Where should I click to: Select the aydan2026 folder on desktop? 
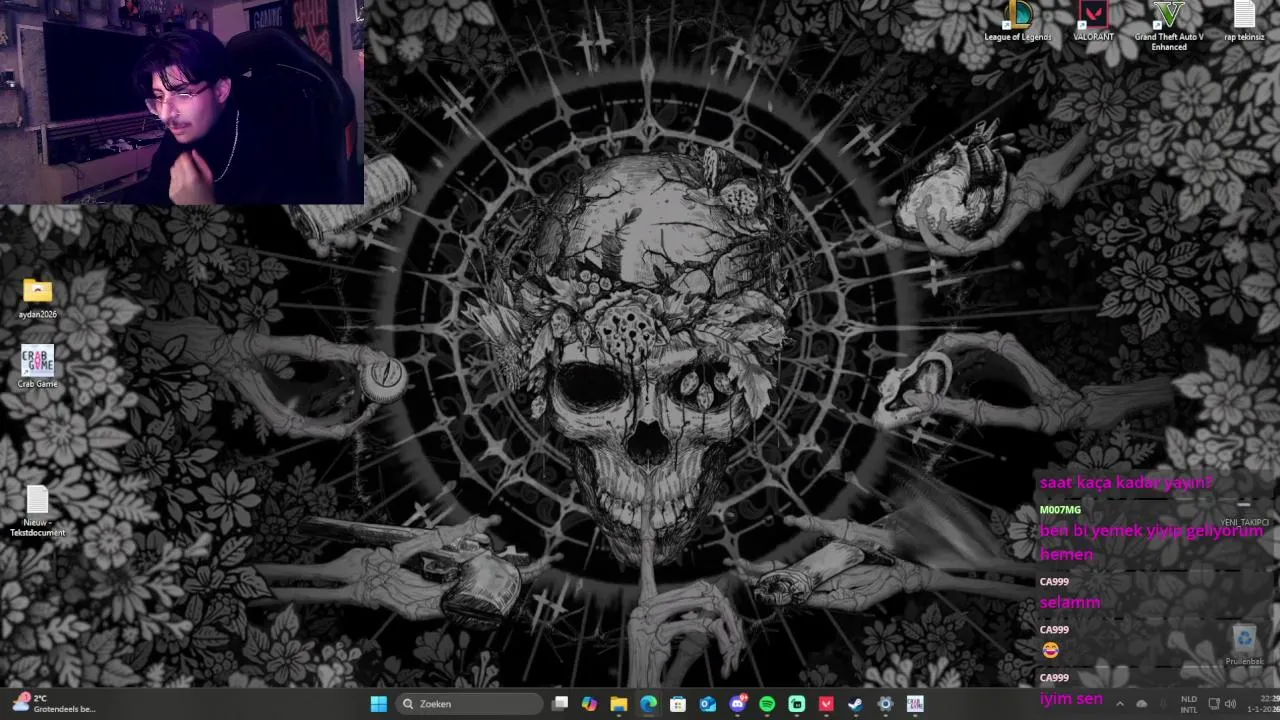coord(37,299)
